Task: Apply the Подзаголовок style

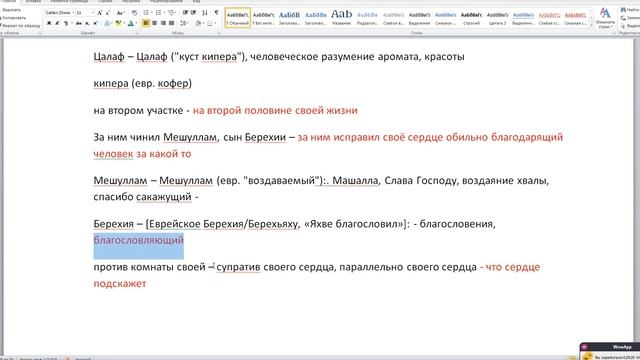Action: tap(367, 18)
